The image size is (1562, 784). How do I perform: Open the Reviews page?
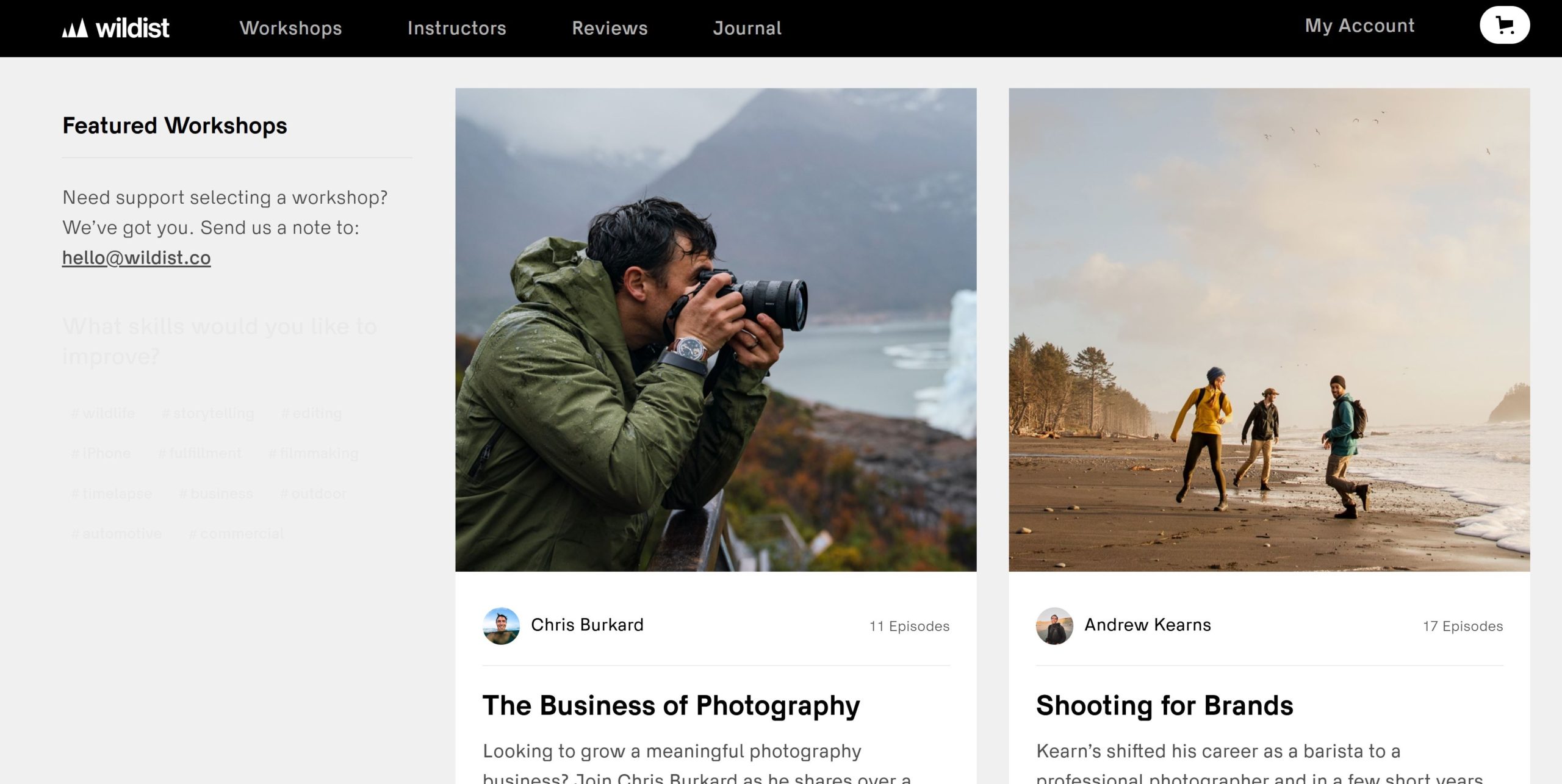(x=610, y=28)
